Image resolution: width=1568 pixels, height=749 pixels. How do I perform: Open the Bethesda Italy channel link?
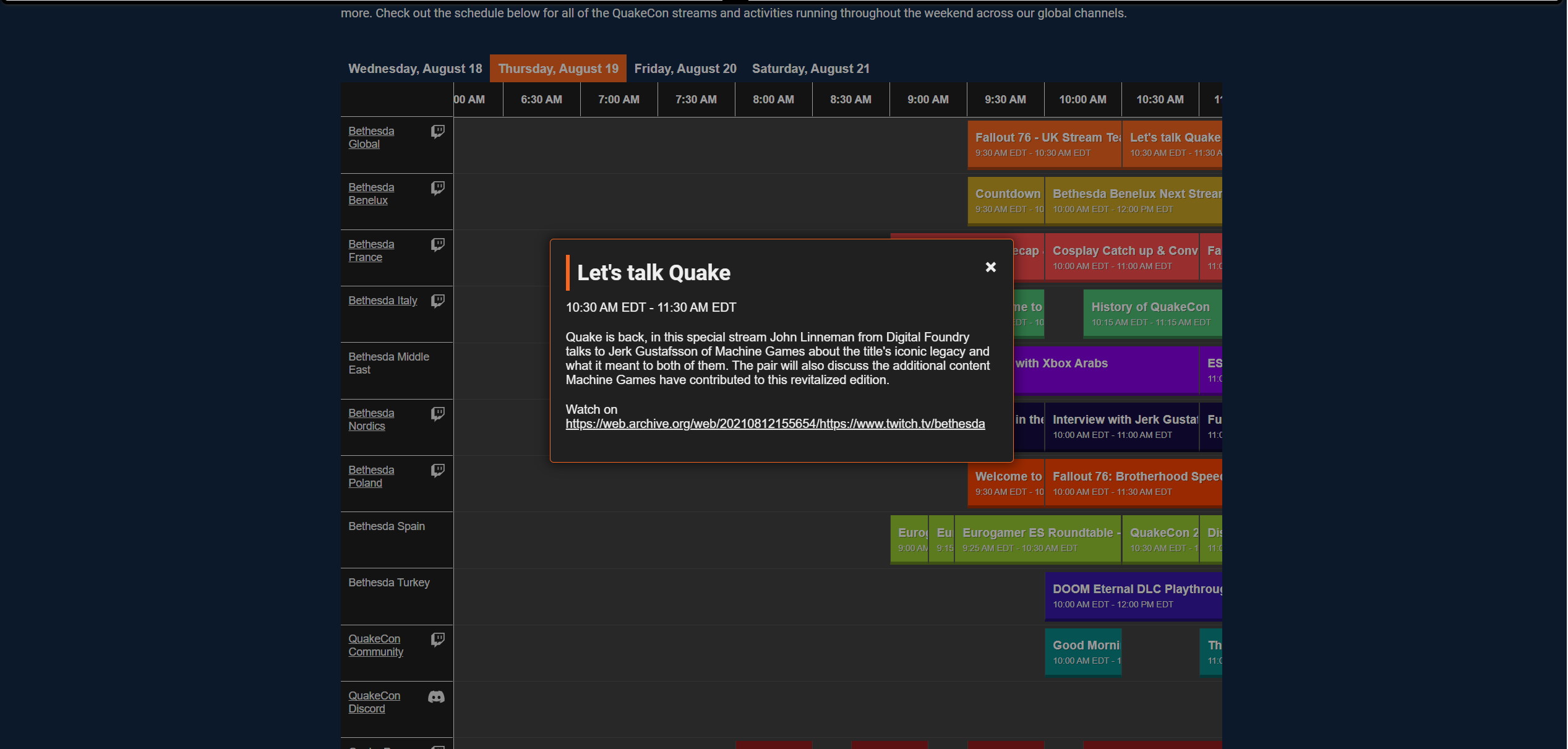click(x=382, y=301)
